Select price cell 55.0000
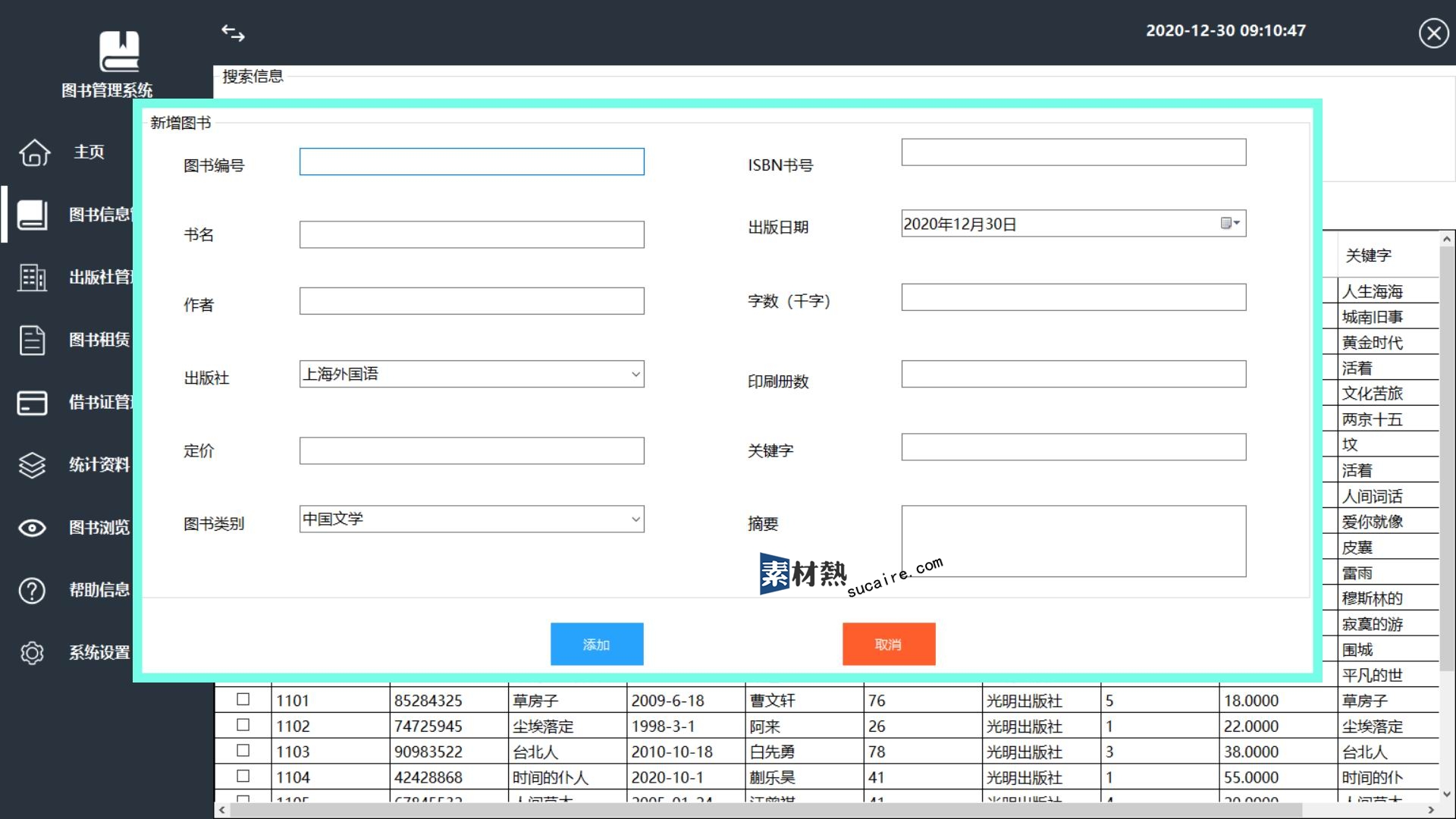This screenshot has height=819, width=1456. 1278,778
